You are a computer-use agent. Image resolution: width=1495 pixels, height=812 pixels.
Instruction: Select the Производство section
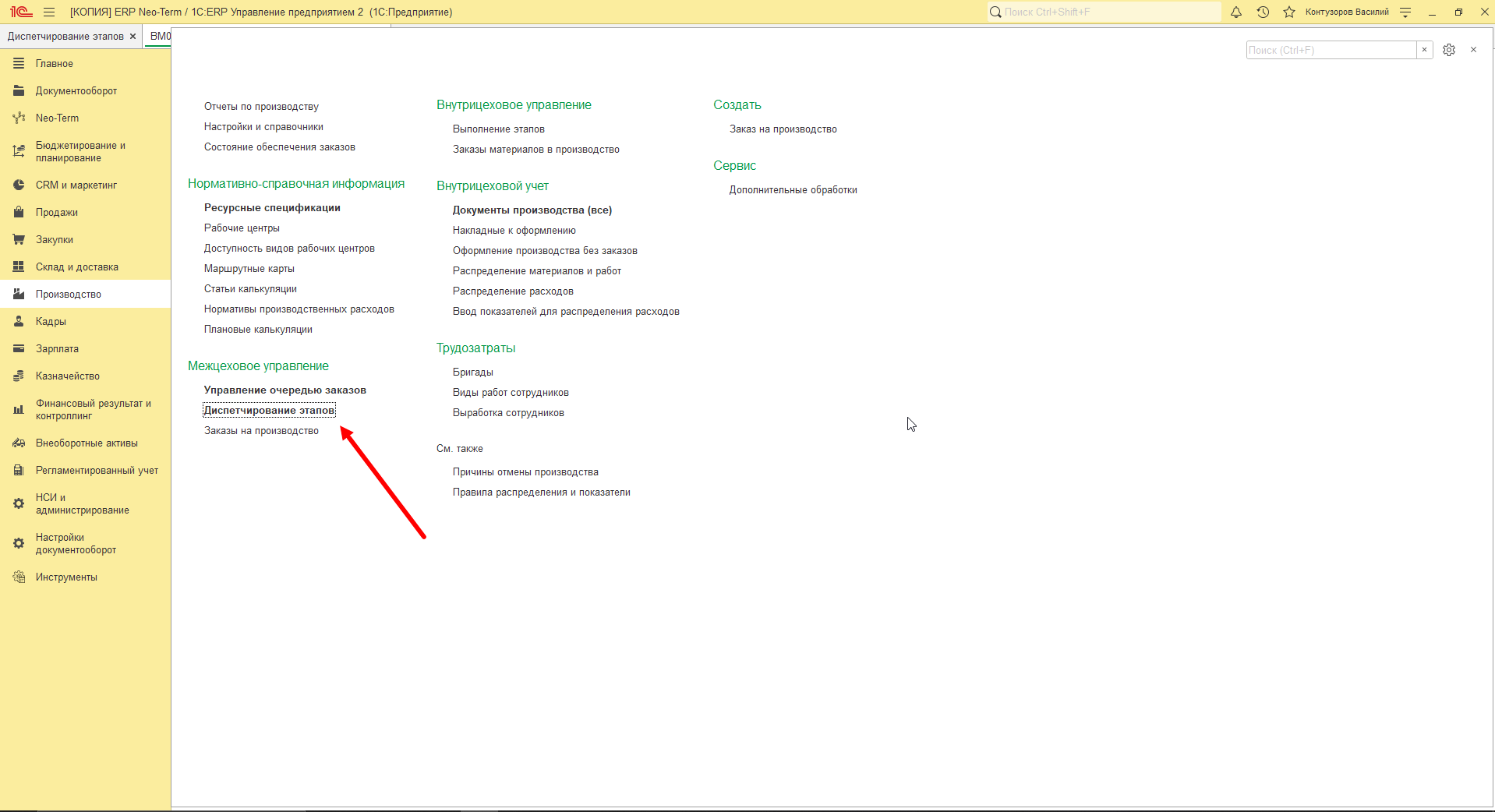[85, 295]
